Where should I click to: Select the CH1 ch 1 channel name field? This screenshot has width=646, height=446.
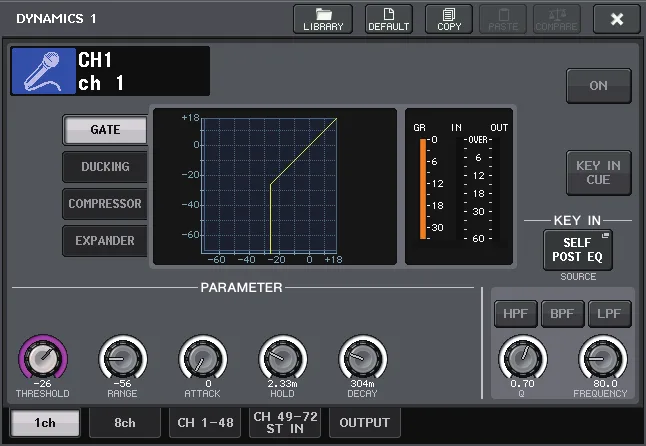coord(143,71)
